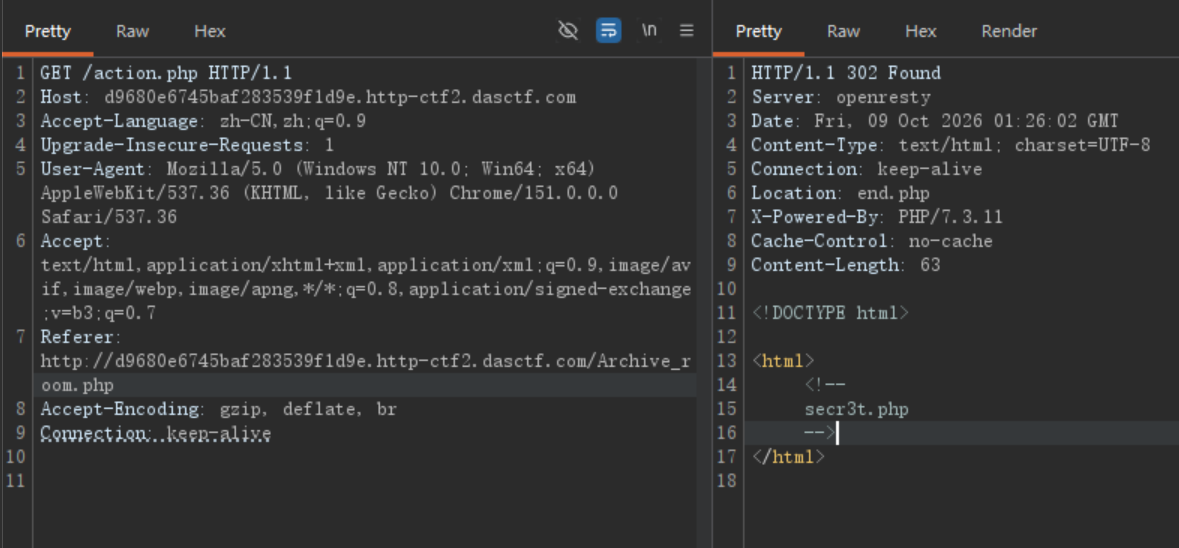Click the Safari/537.36 text in User-Agent
The width and height of the screenshot is (1179, 548).
109,217
